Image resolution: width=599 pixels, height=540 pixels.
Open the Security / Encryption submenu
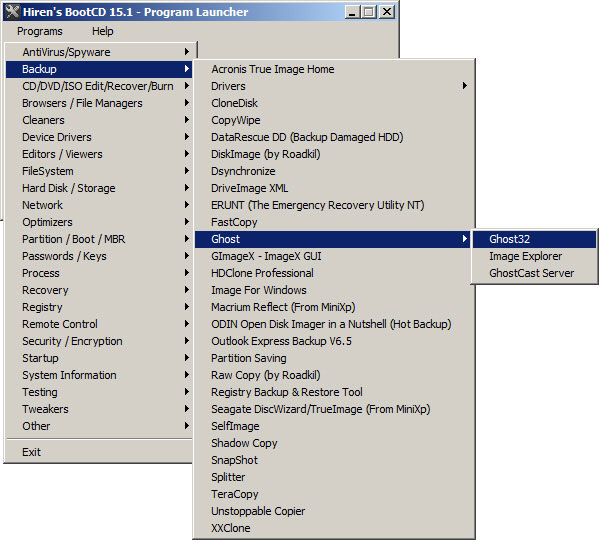[x=99, y=341]
